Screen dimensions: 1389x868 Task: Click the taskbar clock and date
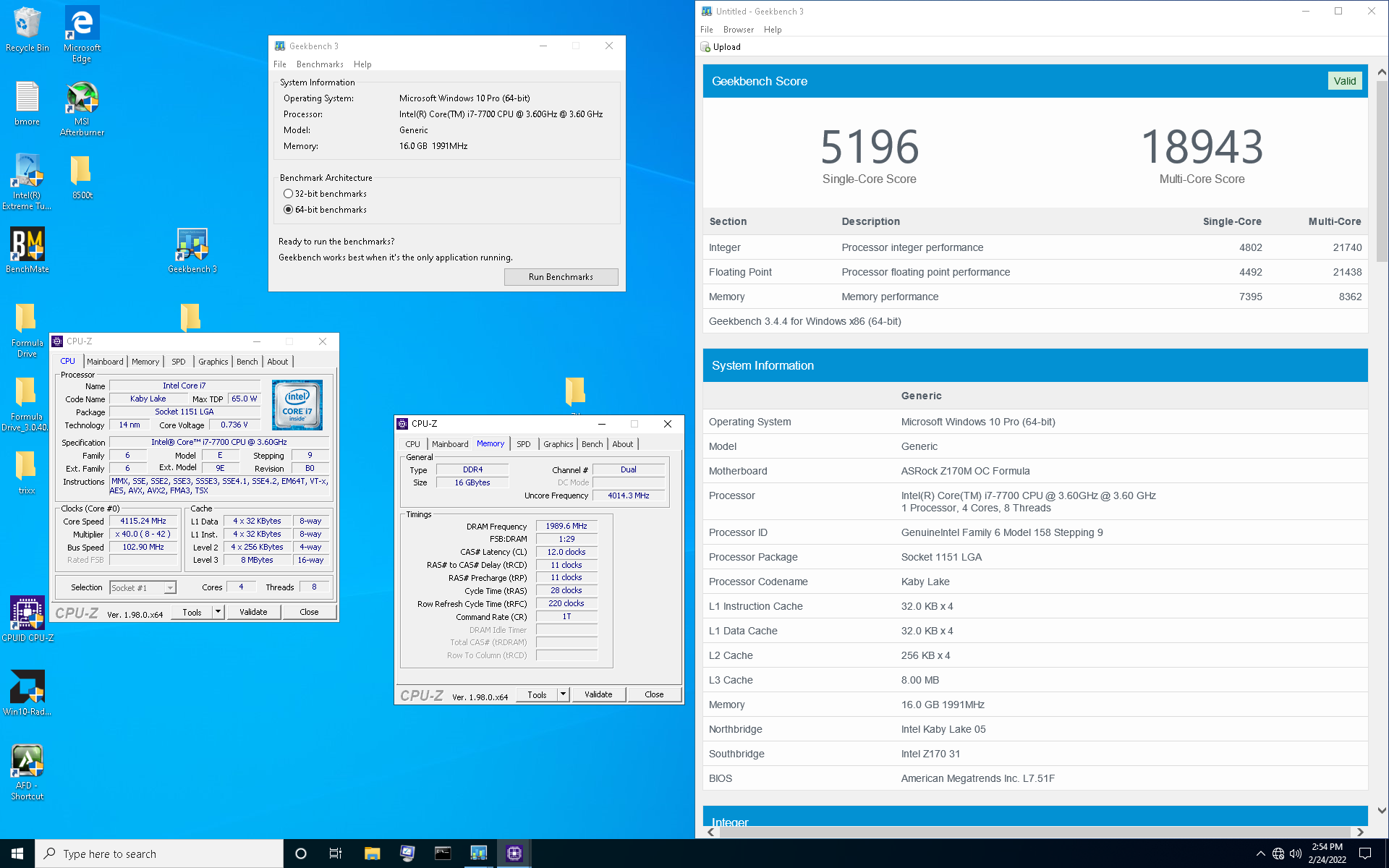tap(1327, 854)
